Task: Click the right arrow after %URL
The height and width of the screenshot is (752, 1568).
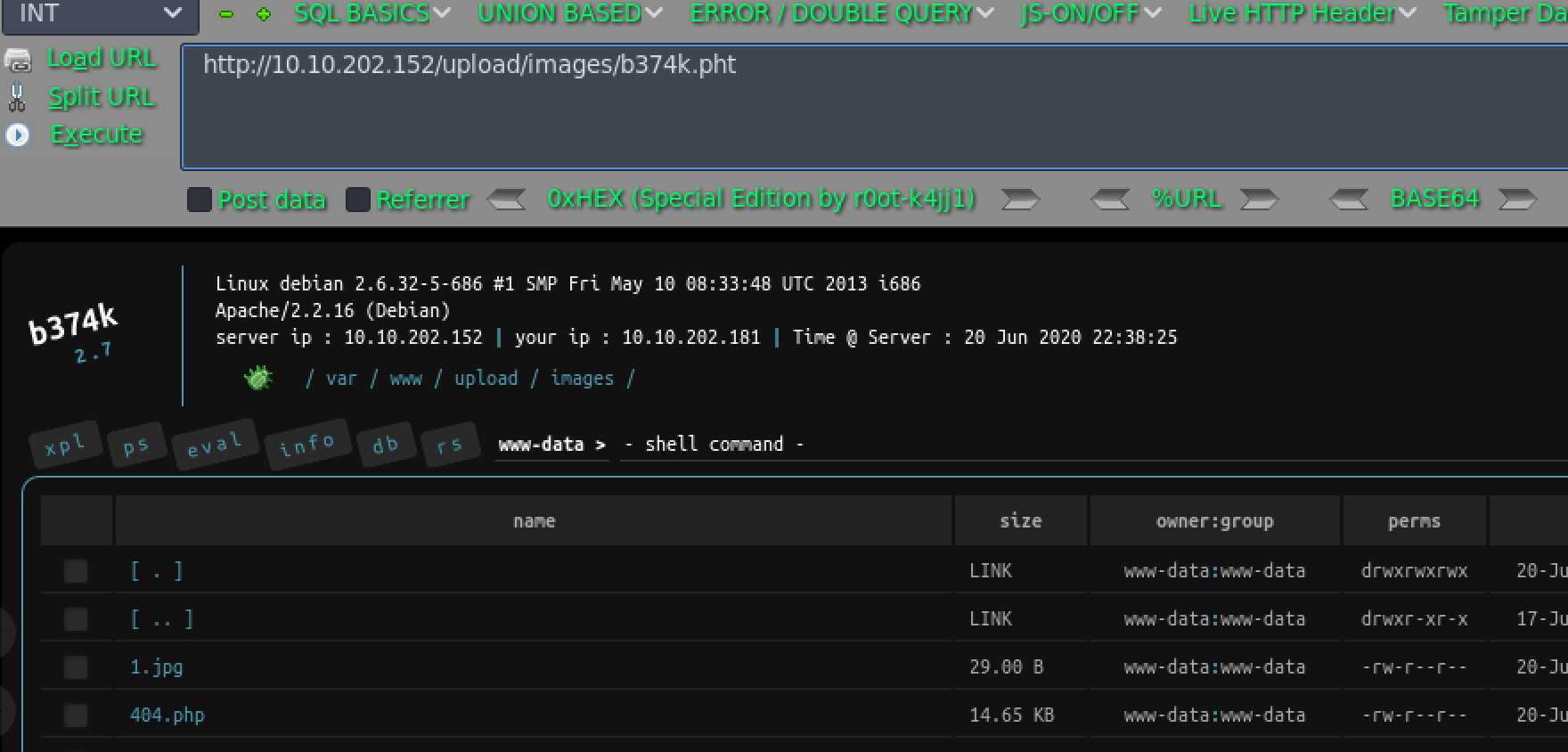Action: [x=1259, y=199]
